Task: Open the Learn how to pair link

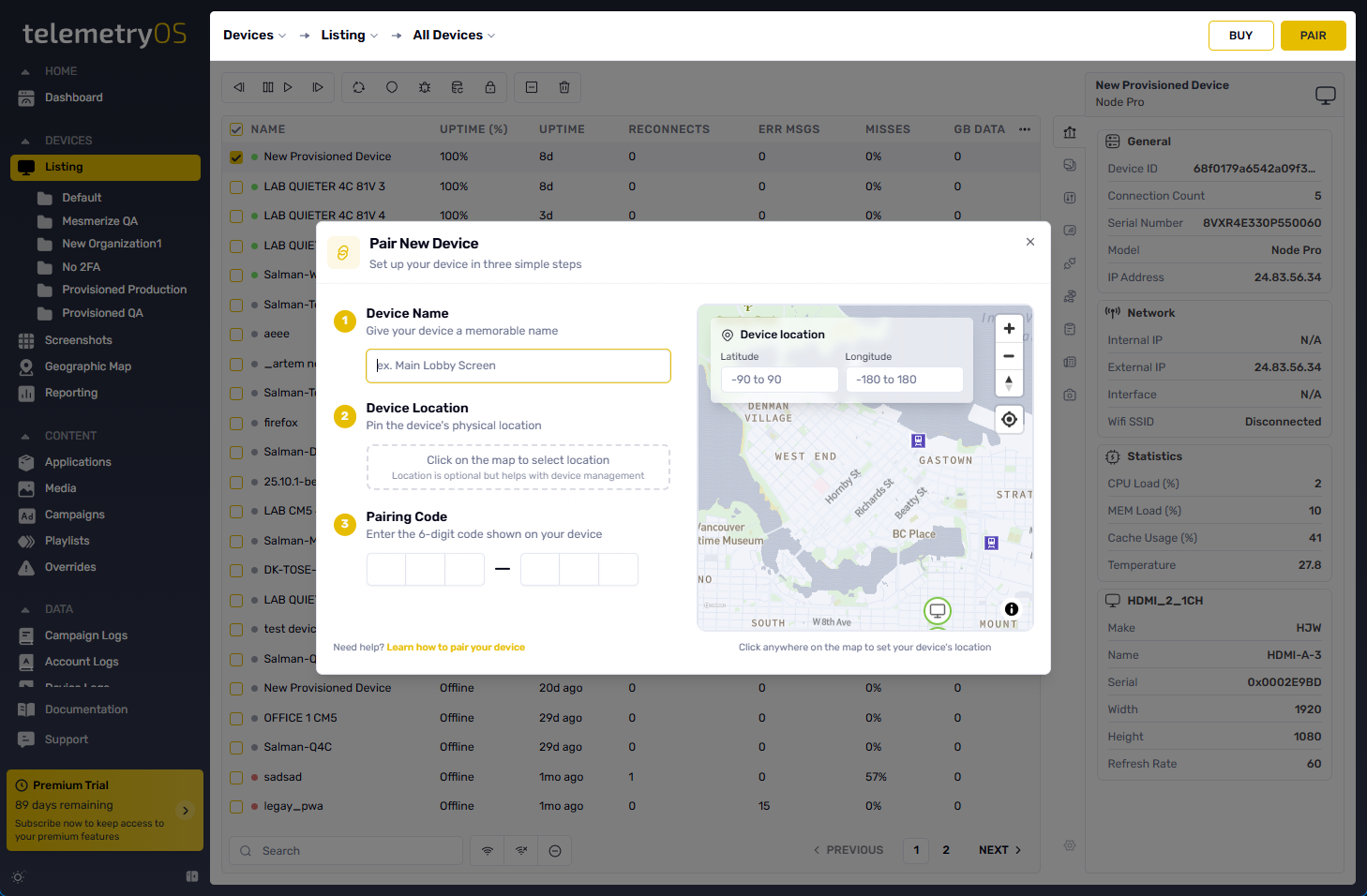Action: [x=456, y=648]
